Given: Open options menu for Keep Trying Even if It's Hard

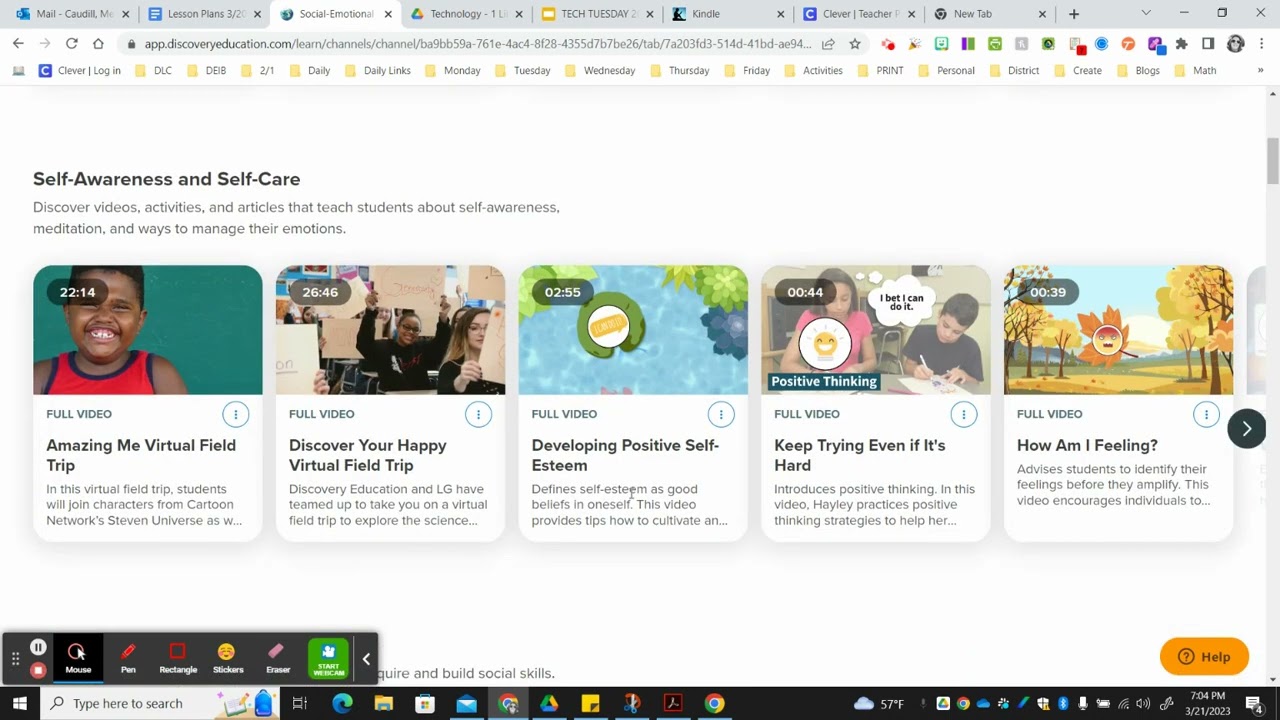Looking at the screenshot, I should coord(963,414).
